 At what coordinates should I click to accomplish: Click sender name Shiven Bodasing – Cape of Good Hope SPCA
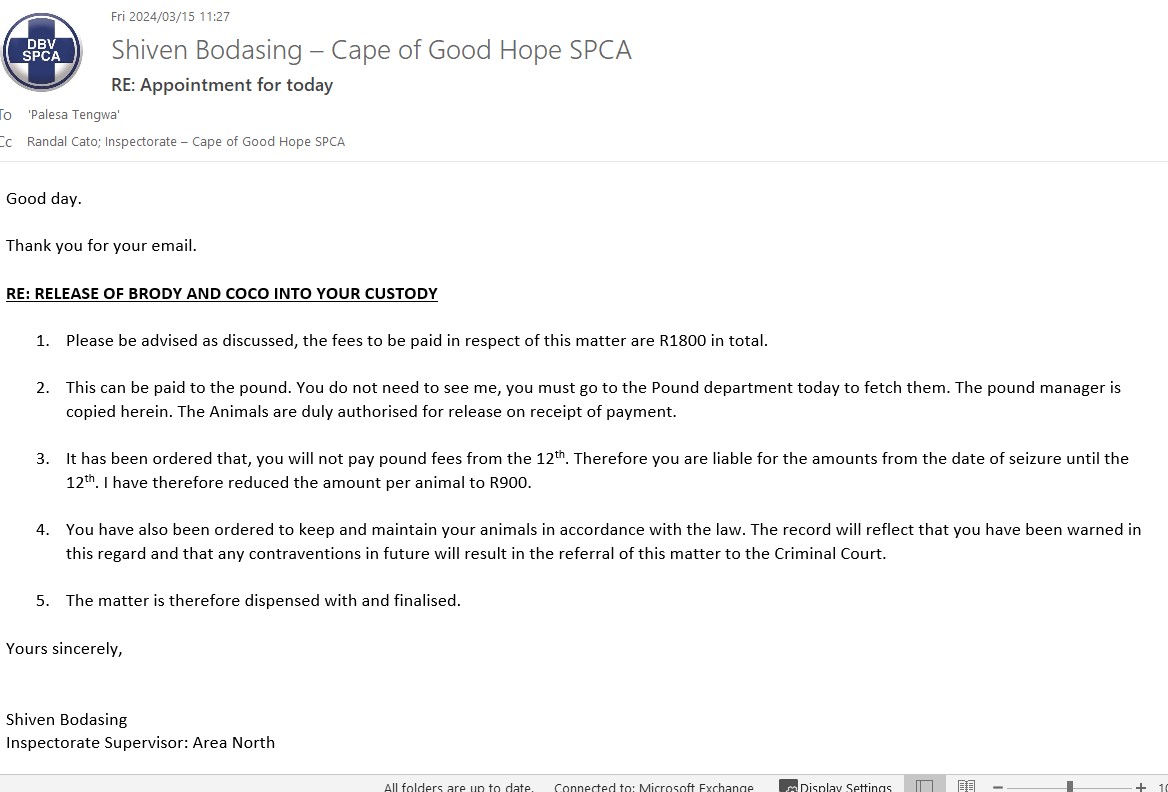point(371,50)
